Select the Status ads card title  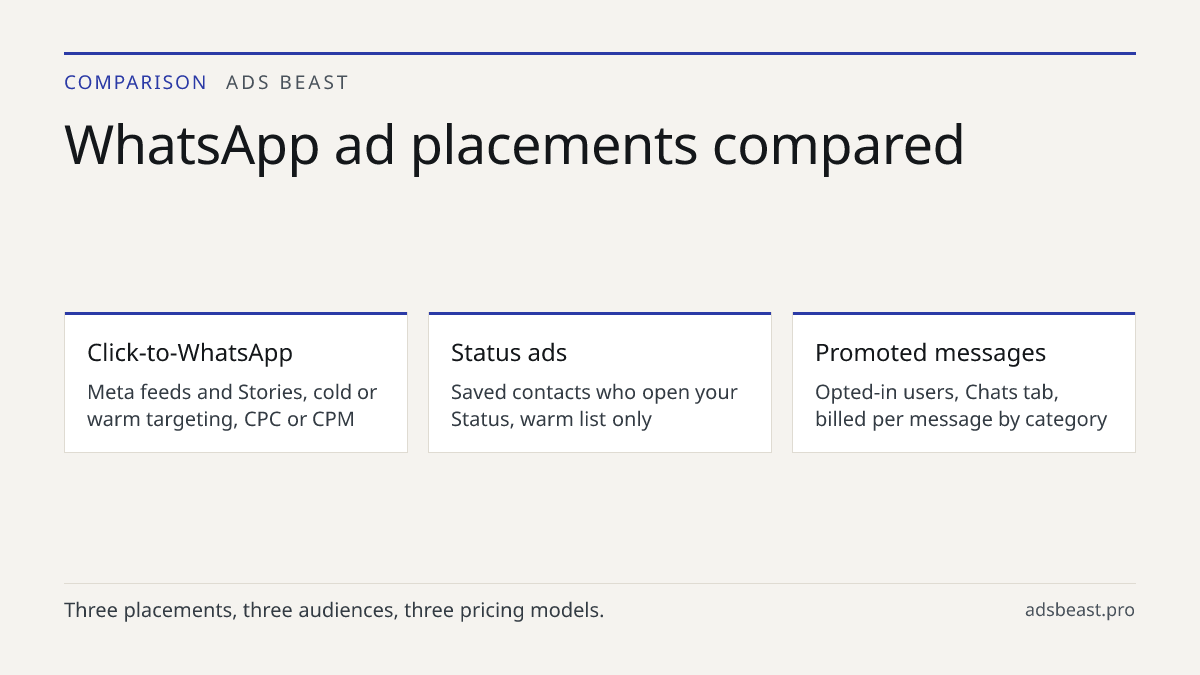[x=509, y=353]
